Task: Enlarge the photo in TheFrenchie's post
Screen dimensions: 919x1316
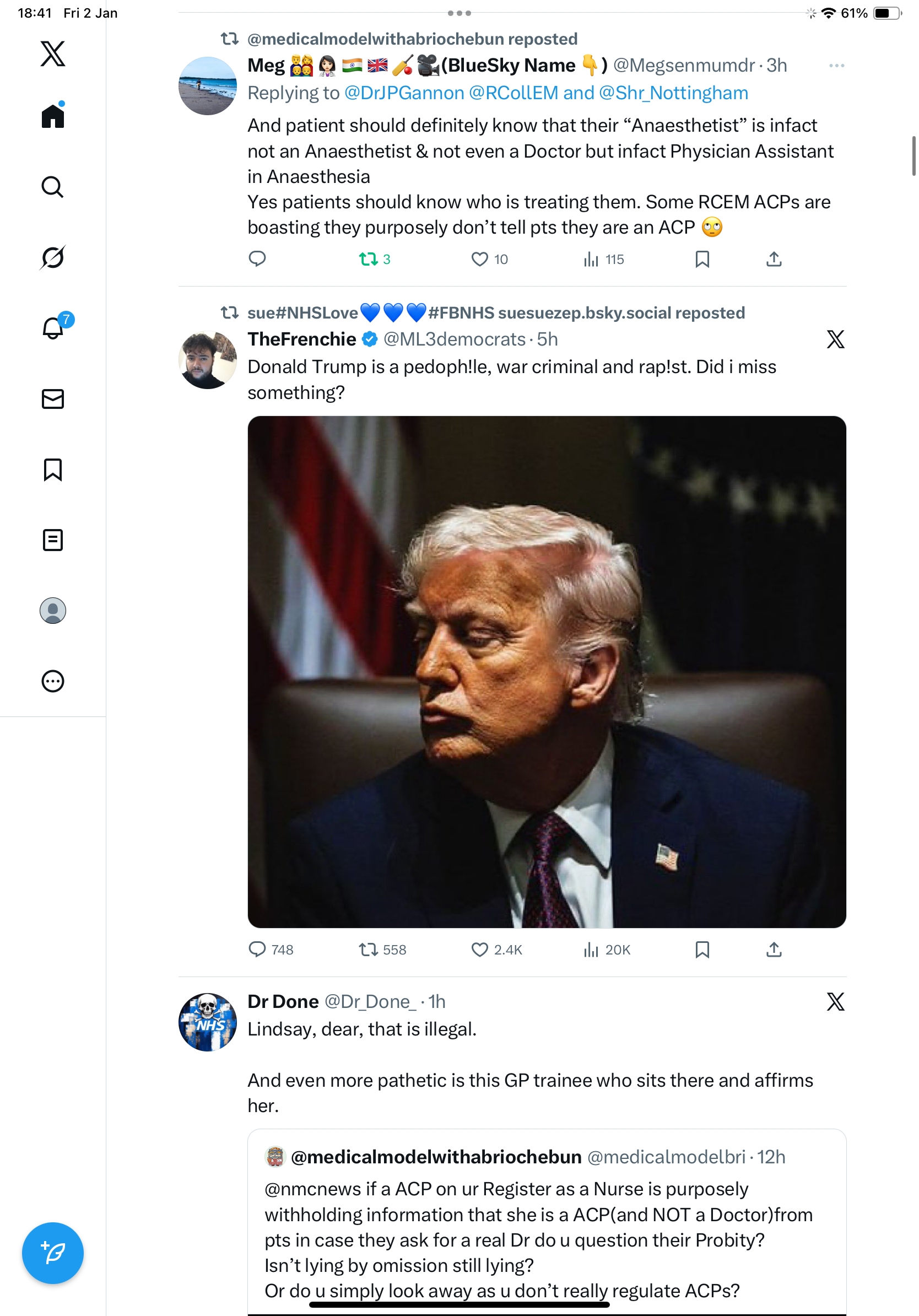Action: point(547,671)
